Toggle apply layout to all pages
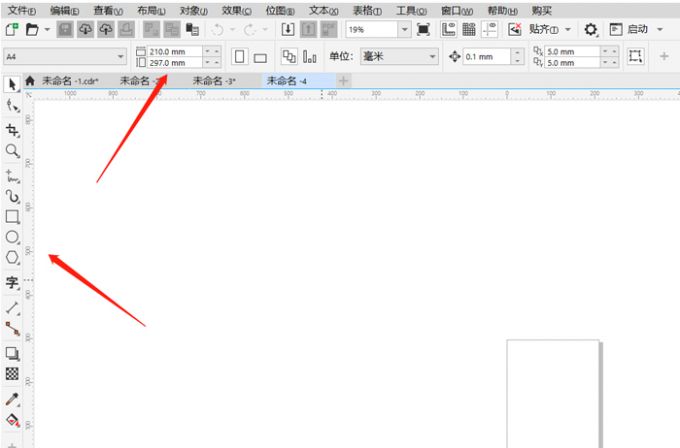680x448 pixels. pyautogui.click(x=289, y=57)
